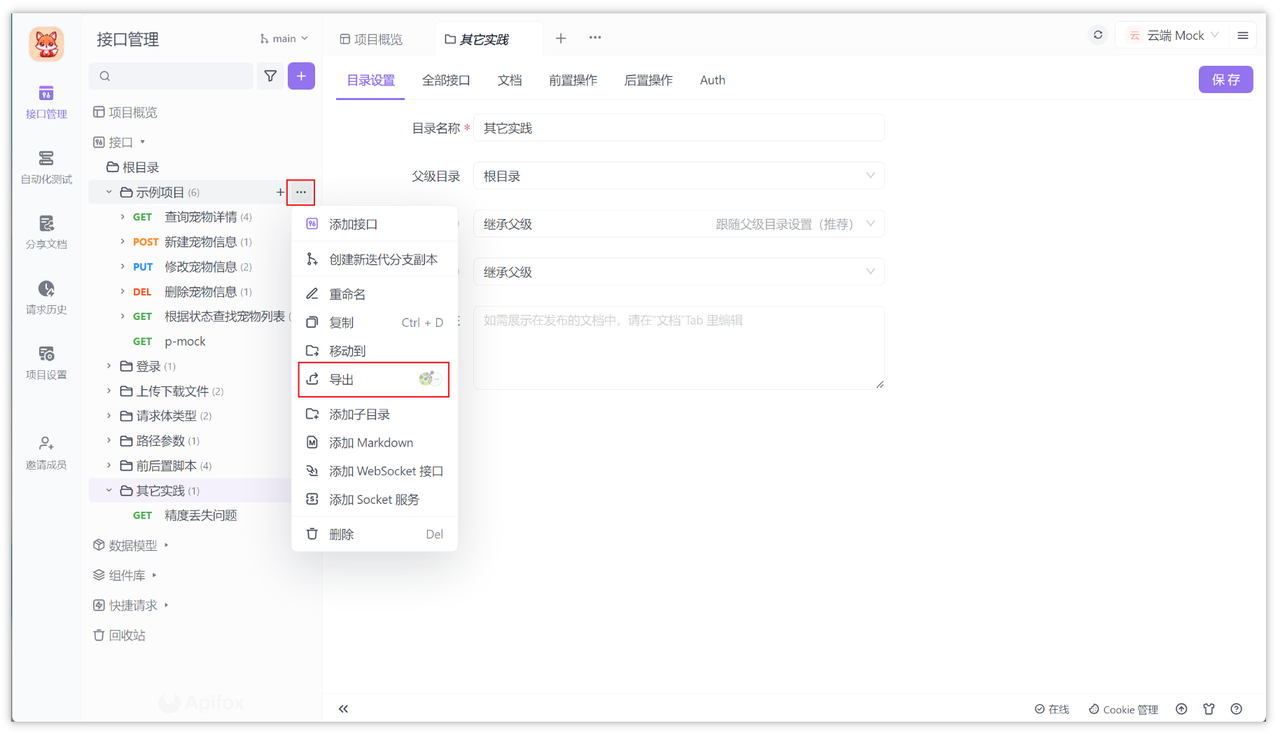The width and height of the screenshot is (1280, 735).
Task: Switch to 全部接口 tab
Action: [x=446, y=80]
